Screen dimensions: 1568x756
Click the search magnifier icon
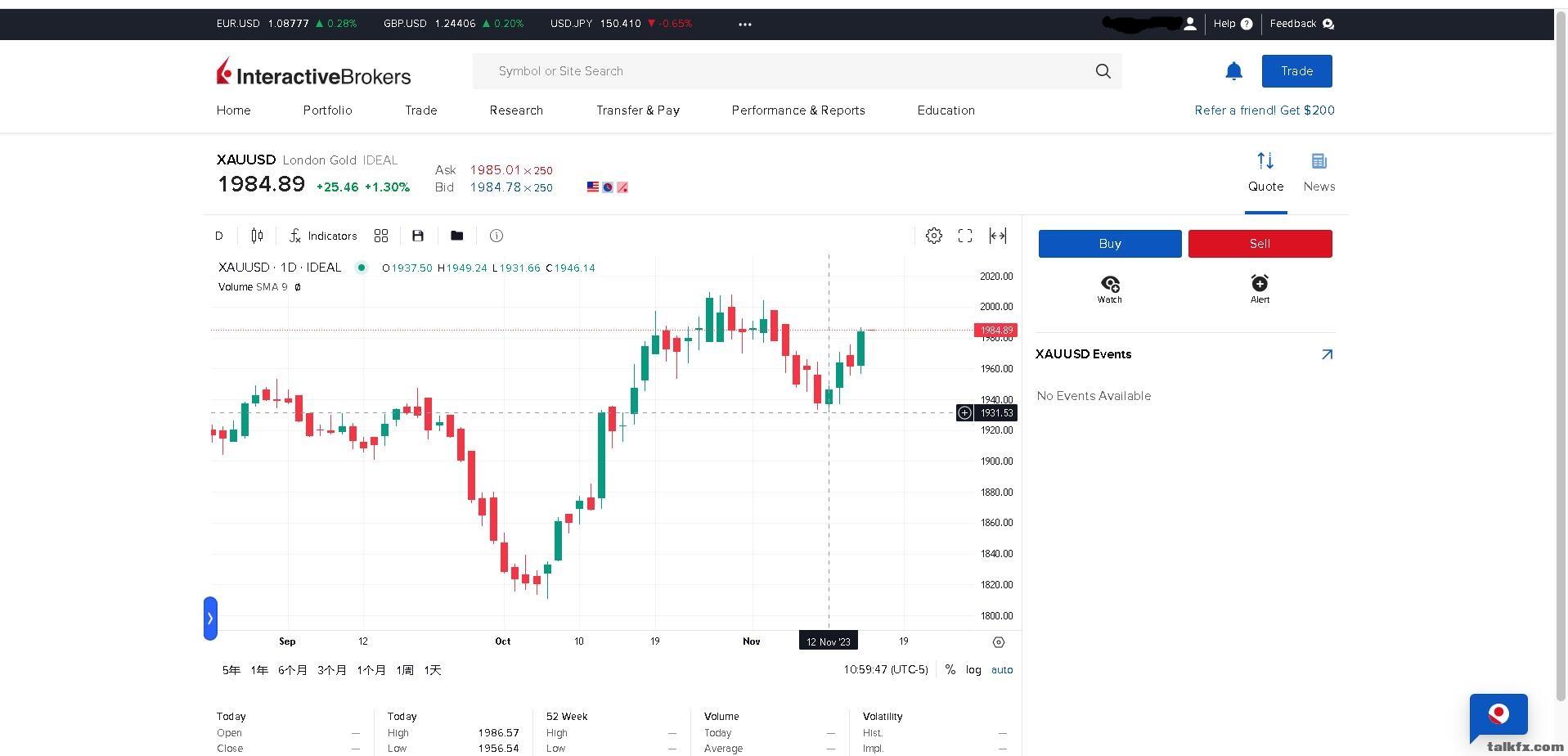click(x=1103, y=71)
